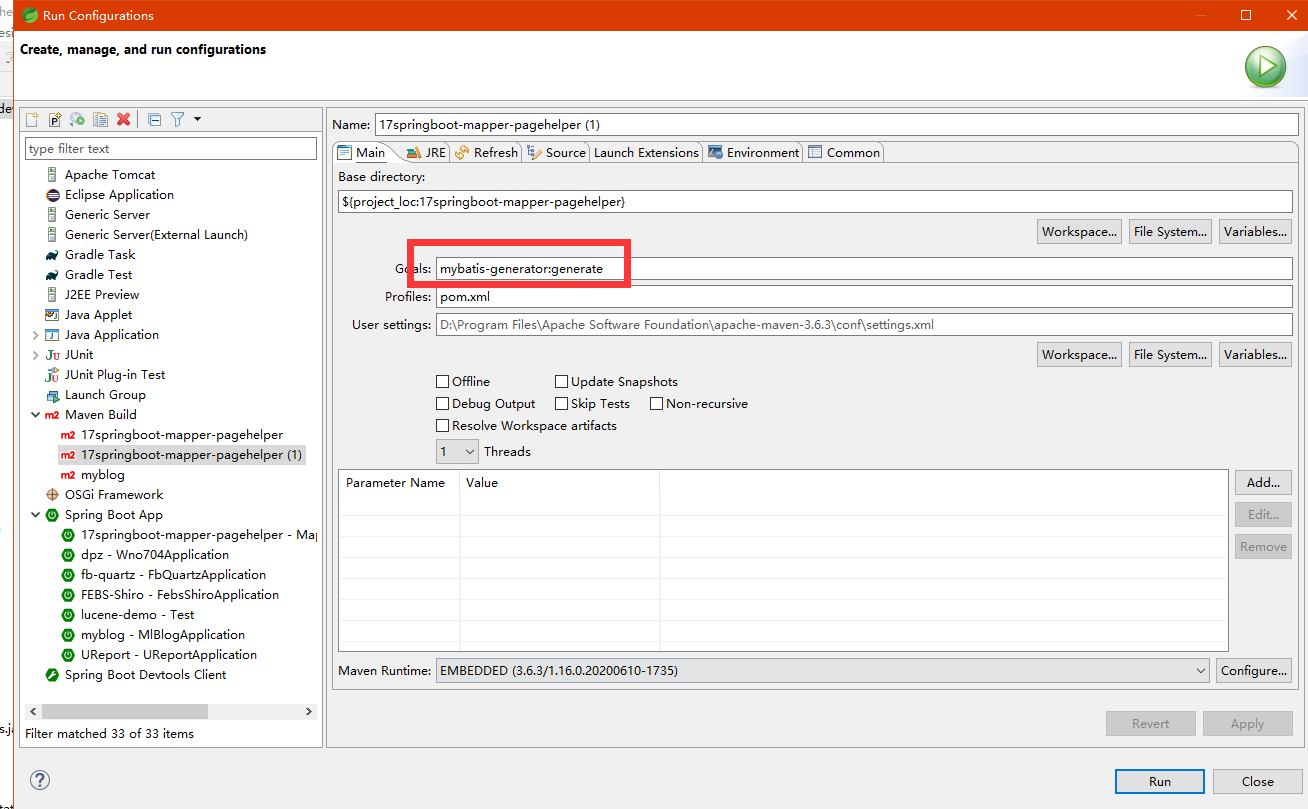1308x809 pixels.
Task: Click the Configure... button for Maven Runtime
Action: click(1253, 671)
